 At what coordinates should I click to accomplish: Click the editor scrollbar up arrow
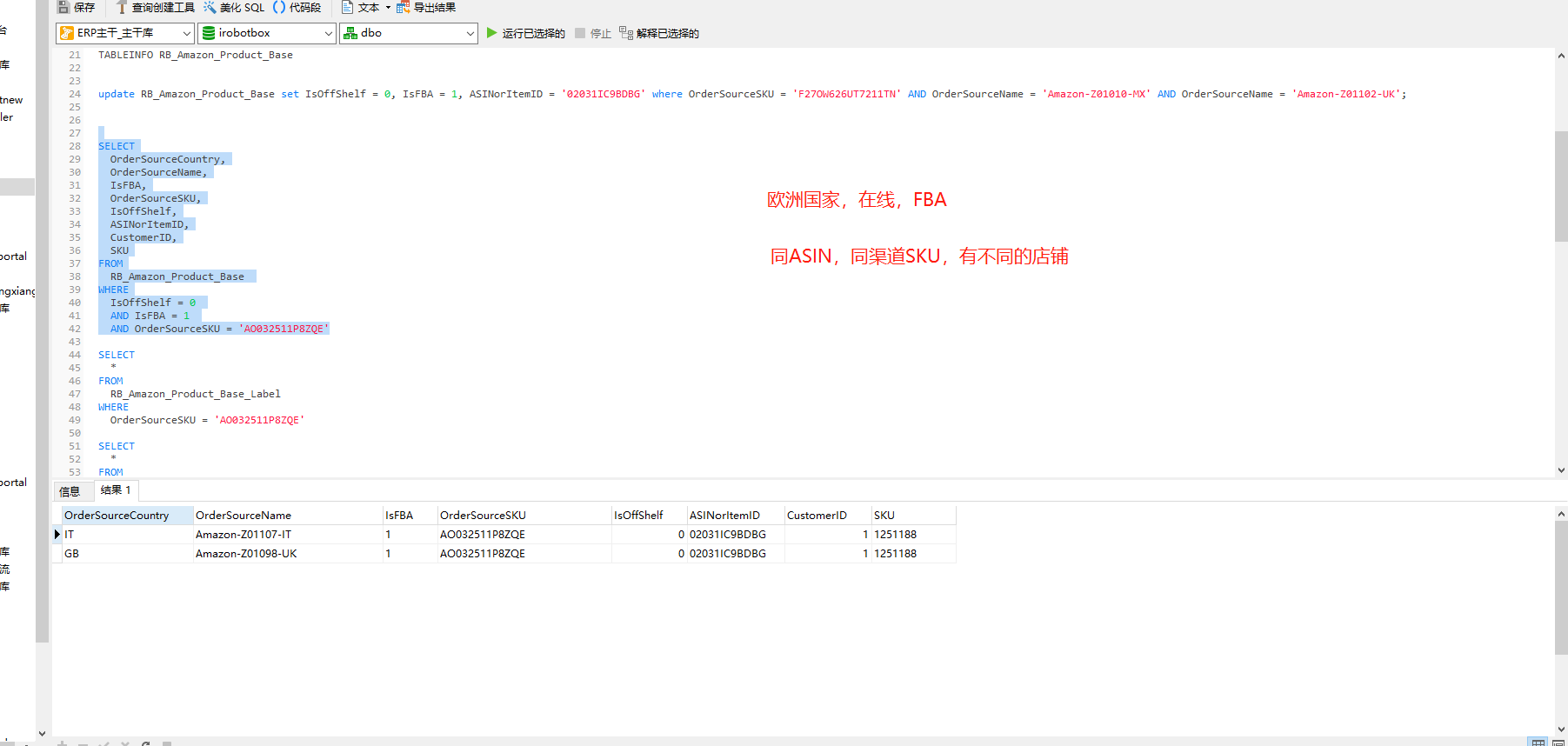coord(1561,56)
